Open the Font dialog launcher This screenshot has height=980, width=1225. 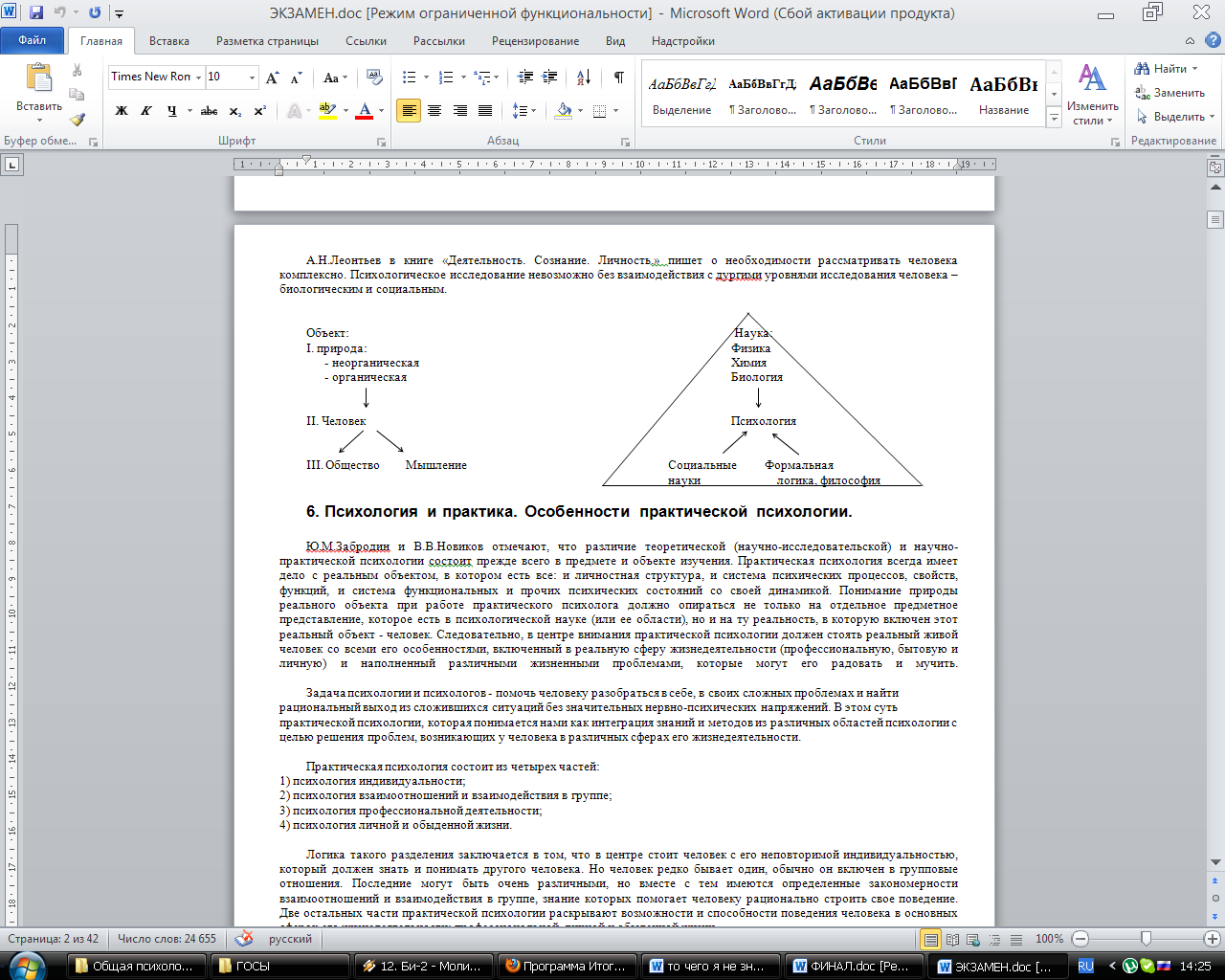click(381, 142)
